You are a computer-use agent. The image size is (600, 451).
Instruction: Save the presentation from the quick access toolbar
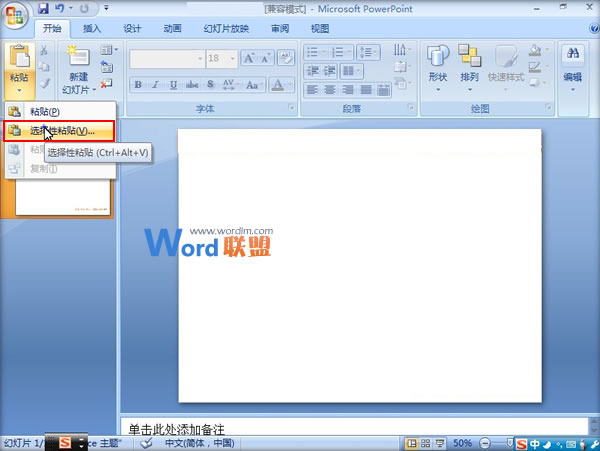pyautogui.click(x=43, y=8)
